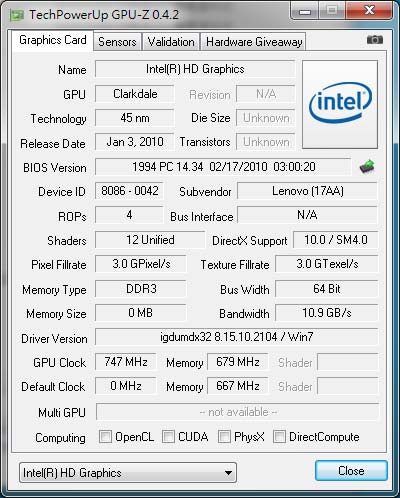The width and height of the screenshot is (400, 498).
Task: Click the Name field showing Intel(R) HD Graphics
Action: (x=195, y=69)
